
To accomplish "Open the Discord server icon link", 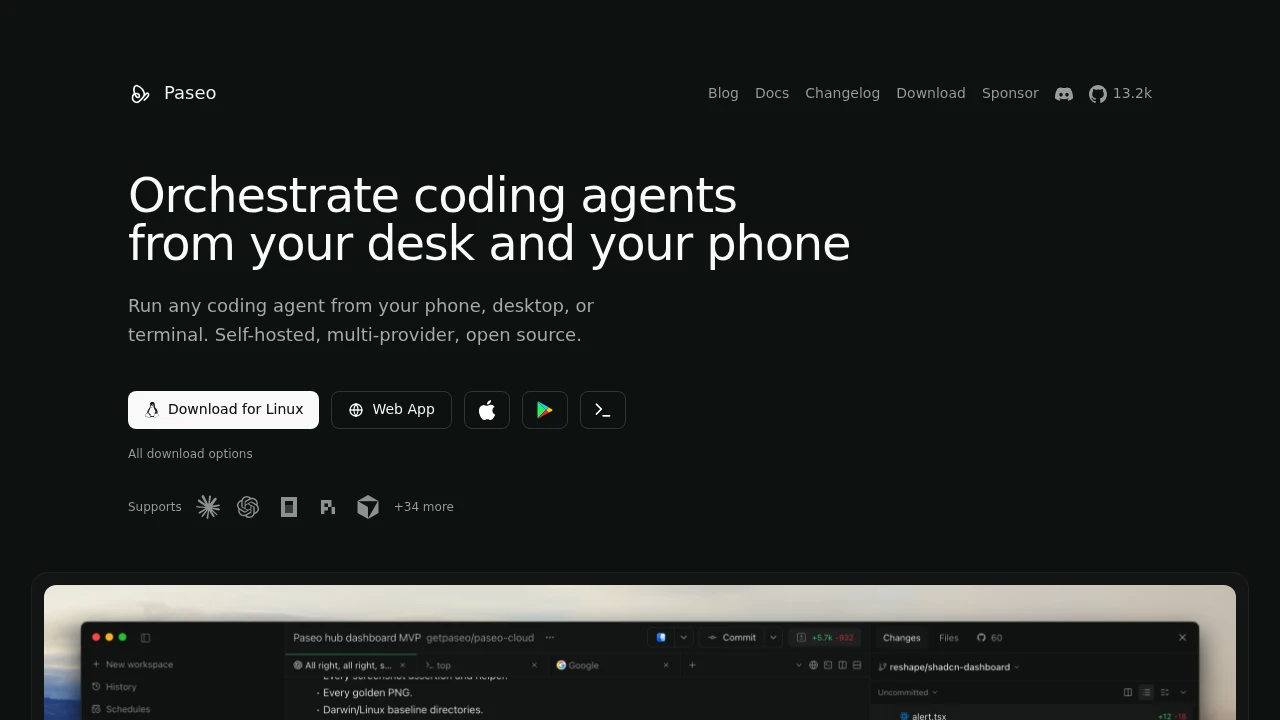I will tap(1064, 94).
